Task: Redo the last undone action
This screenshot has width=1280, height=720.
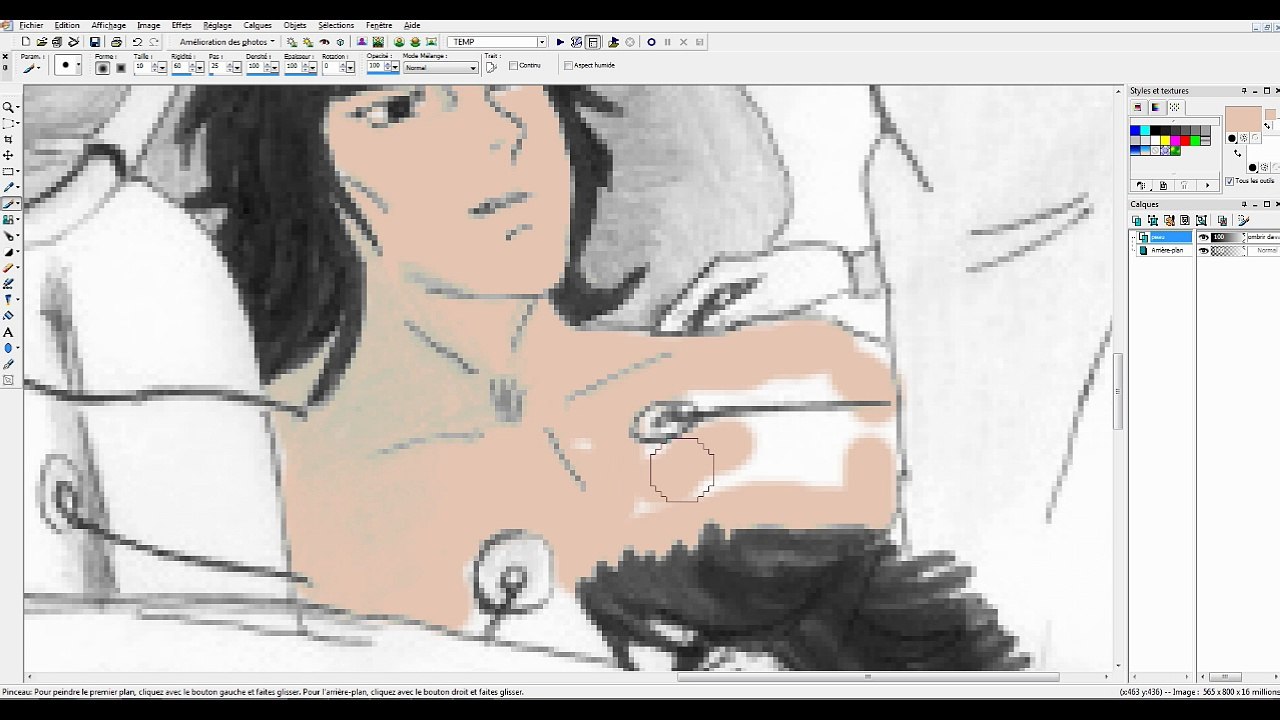Action: point(154,42)
